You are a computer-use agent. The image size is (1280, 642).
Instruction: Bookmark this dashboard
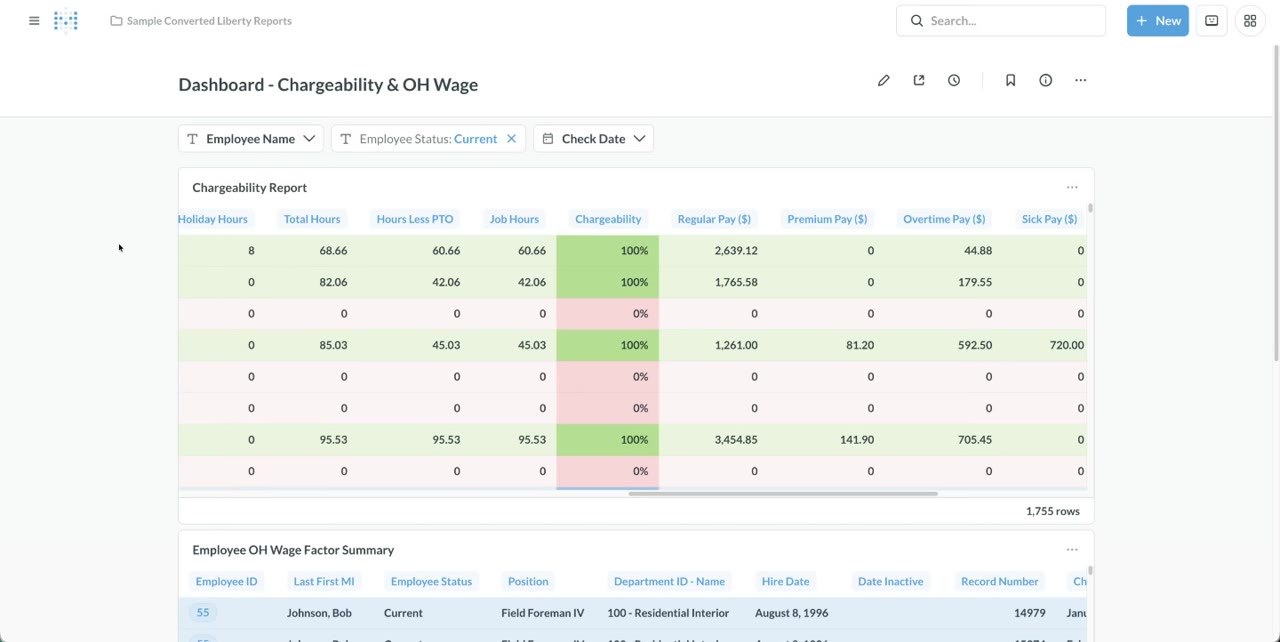coord(1010,80)
